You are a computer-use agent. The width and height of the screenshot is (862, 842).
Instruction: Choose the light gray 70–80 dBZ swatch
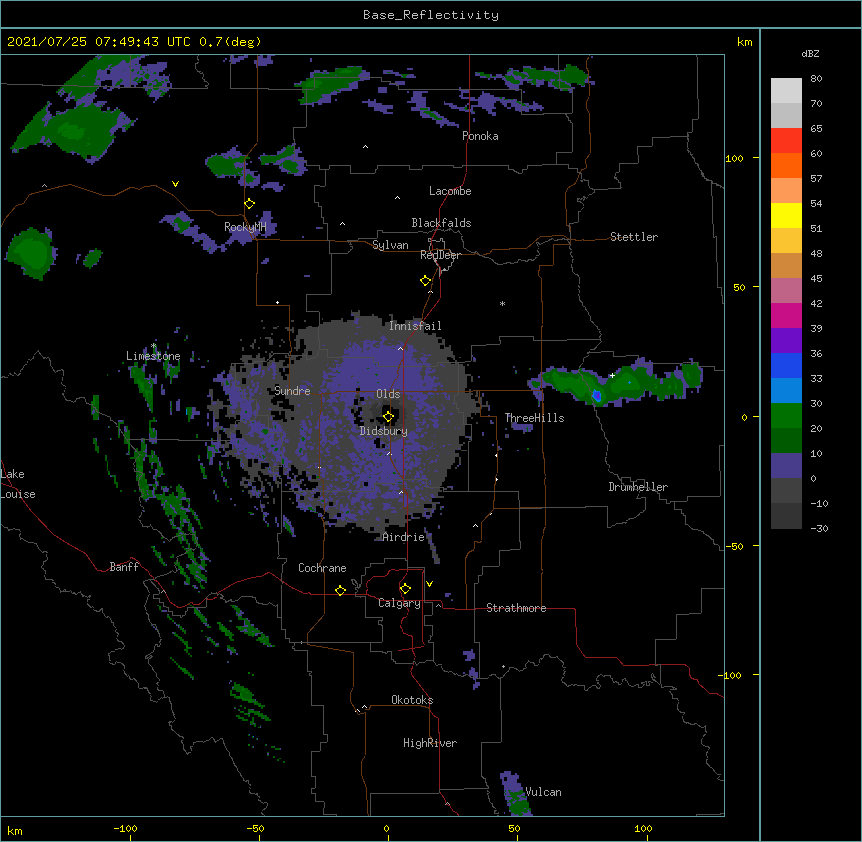[786, 91]
